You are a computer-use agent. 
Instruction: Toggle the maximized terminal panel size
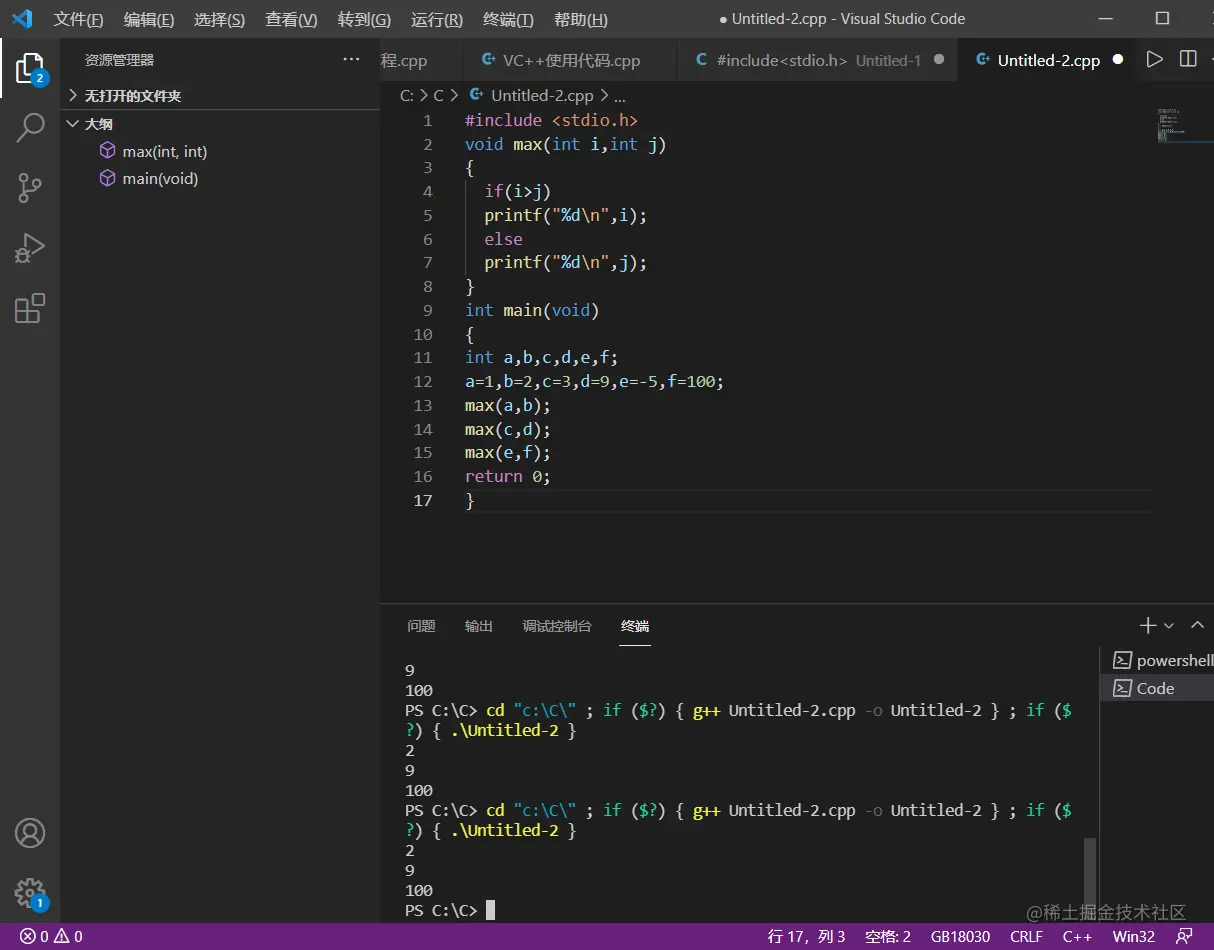pyautogui.click(x=1197, y=626)
